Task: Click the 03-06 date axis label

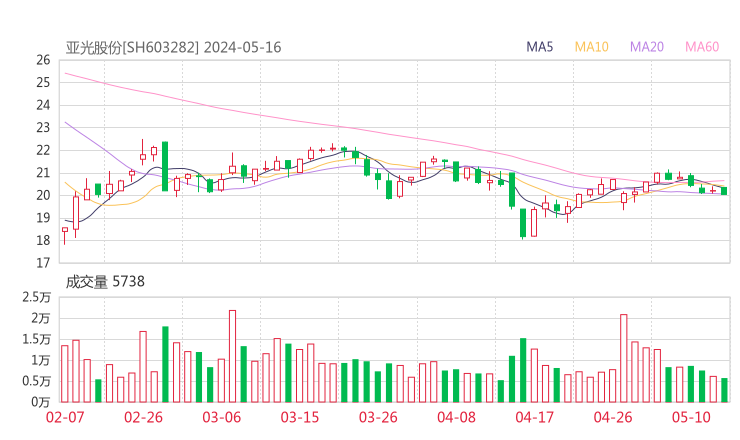Action: 222,417
